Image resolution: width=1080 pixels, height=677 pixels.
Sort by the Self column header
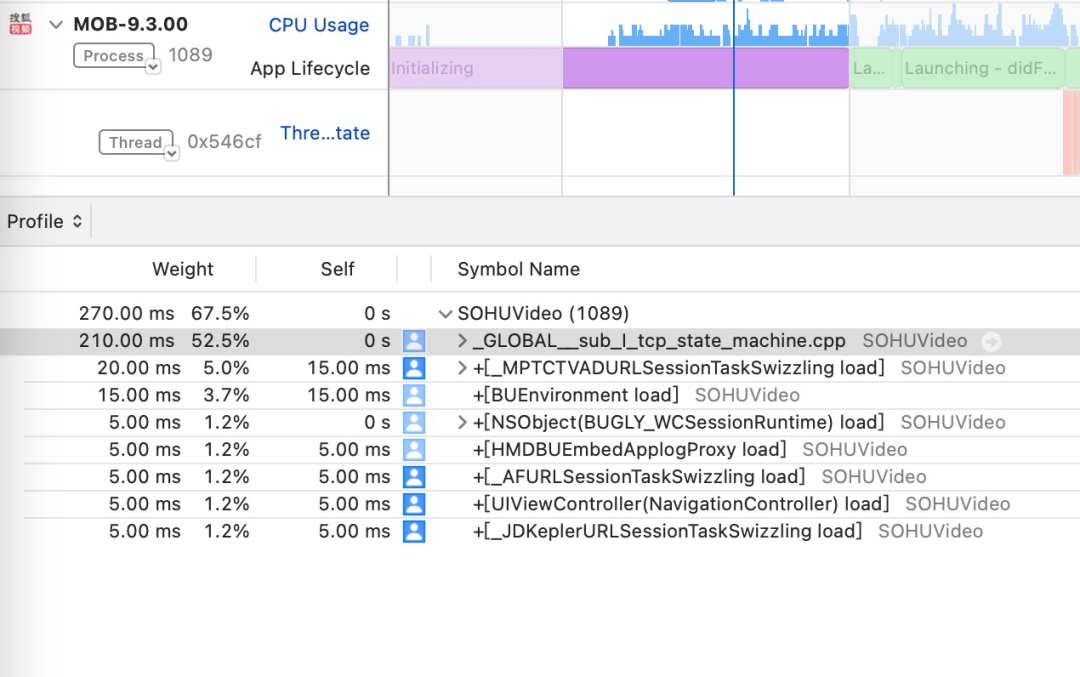click(338, 269)
